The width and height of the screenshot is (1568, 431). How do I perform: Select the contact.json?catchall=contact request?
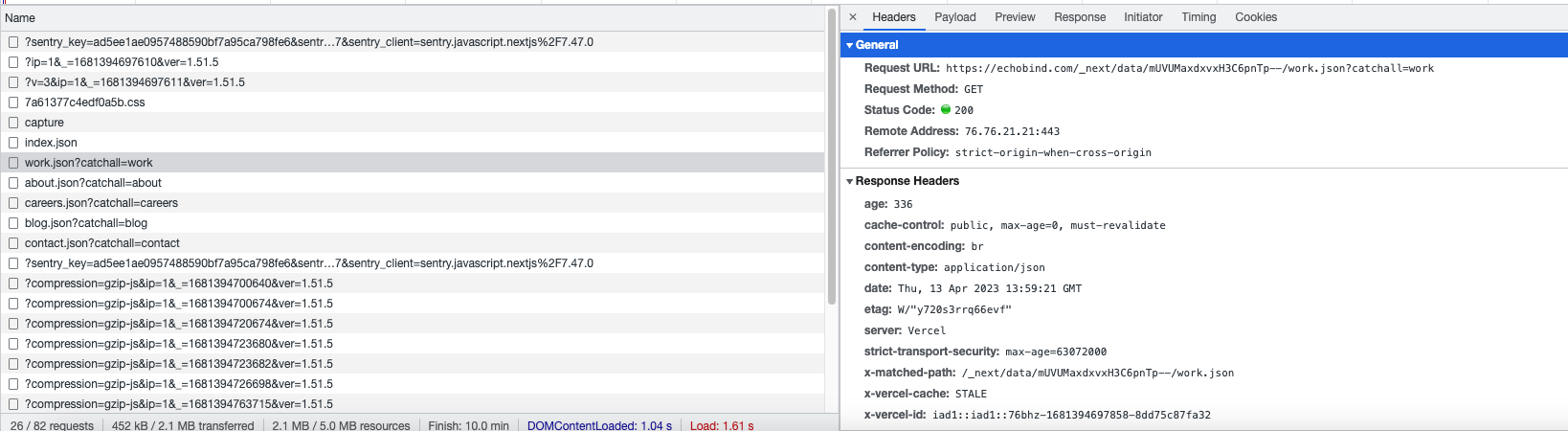pos(102,243)
